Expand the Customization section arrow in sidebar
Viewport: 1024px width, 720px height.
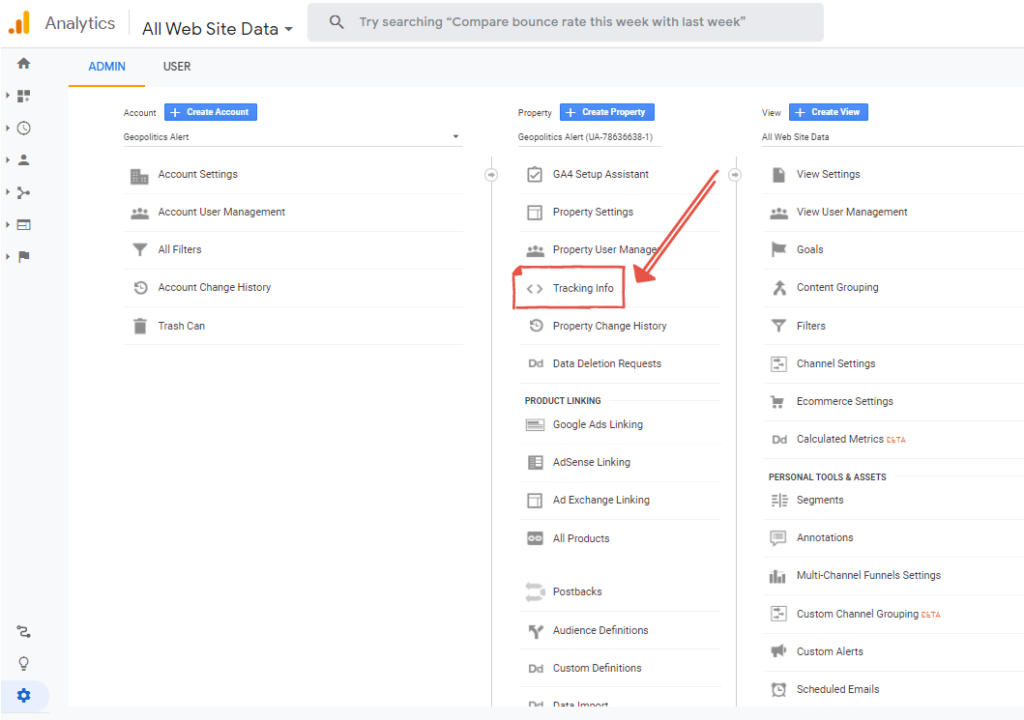click(8, 96)
